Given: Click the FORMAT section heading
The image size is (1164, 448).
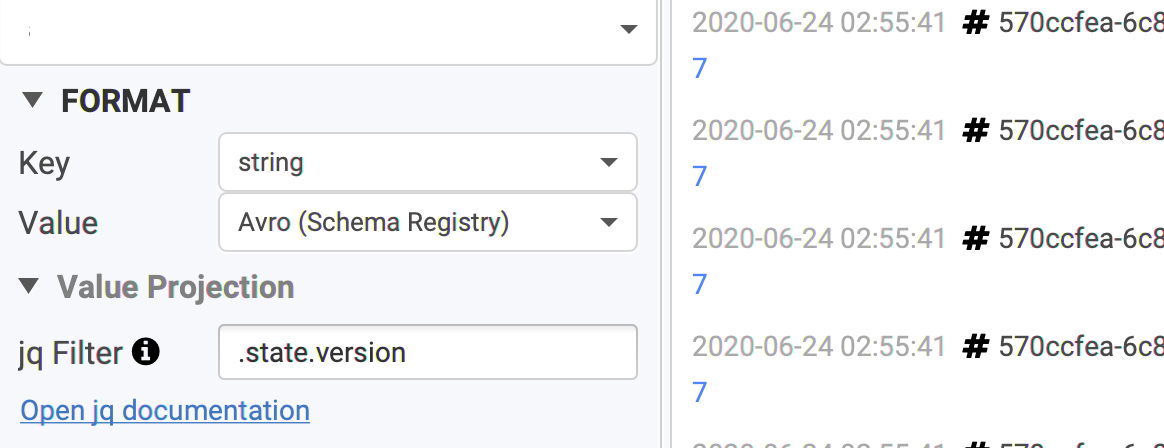Looking at the screenshot, I should coord(125,100).
